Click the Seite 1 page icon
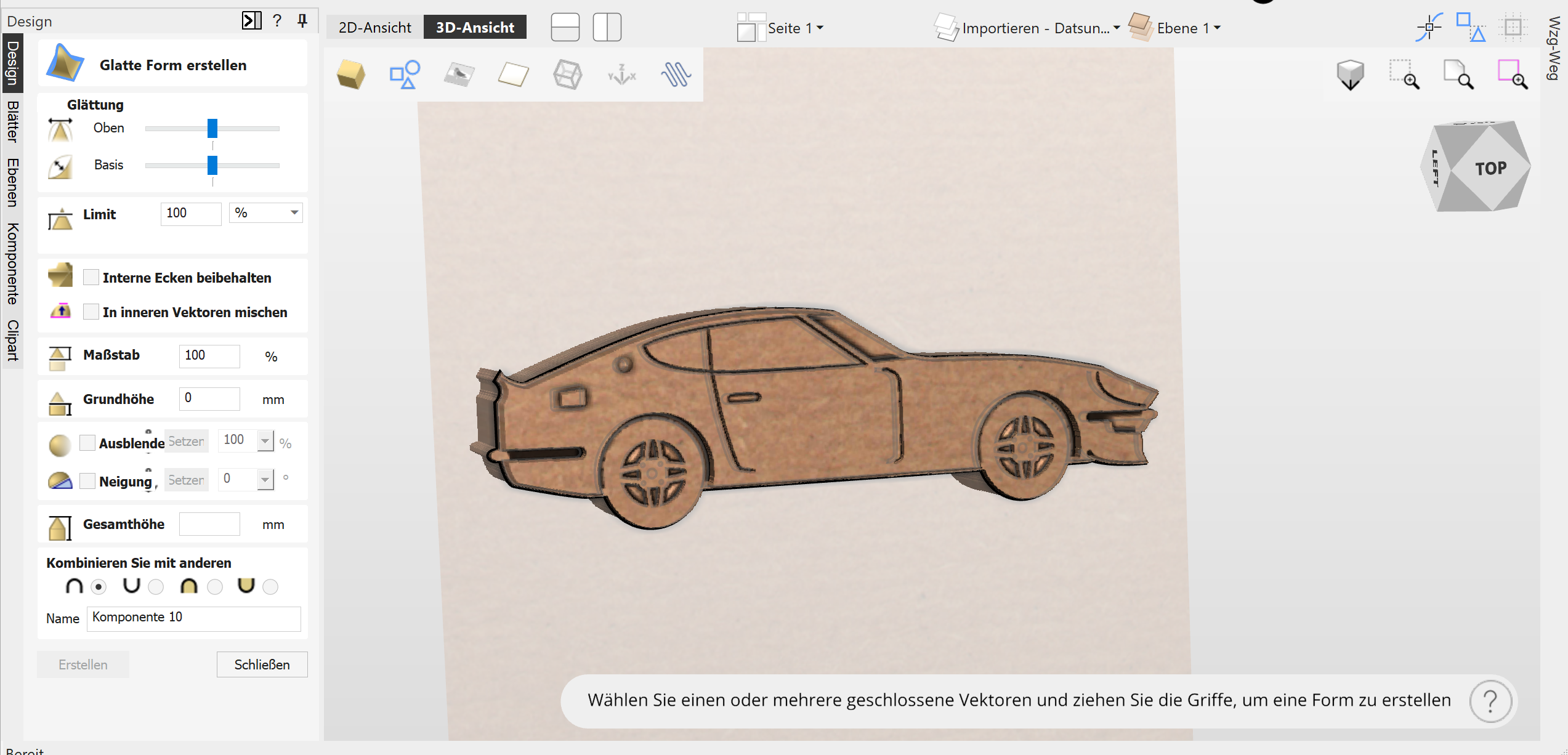1568x755 pixels. [x=750, y=28]
